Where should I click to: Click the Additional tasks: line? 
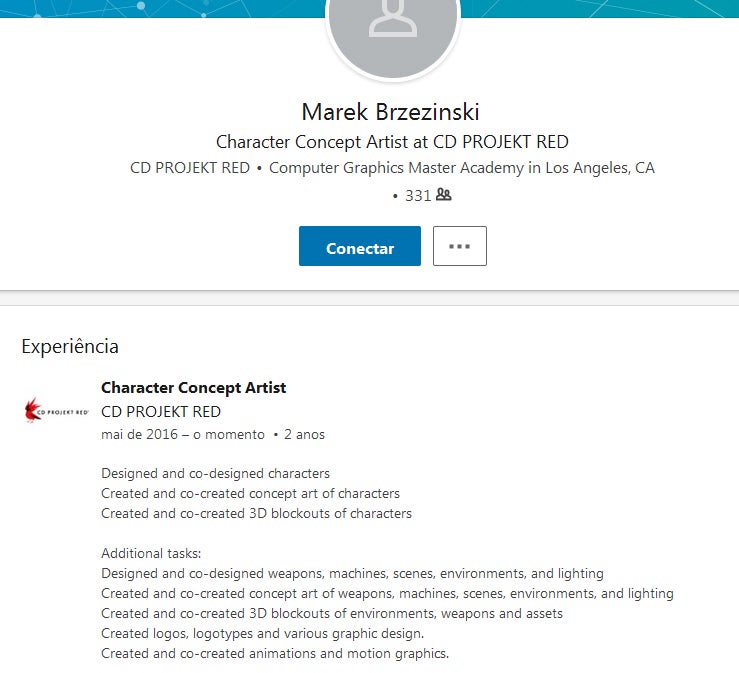click(x=151, y=553)
